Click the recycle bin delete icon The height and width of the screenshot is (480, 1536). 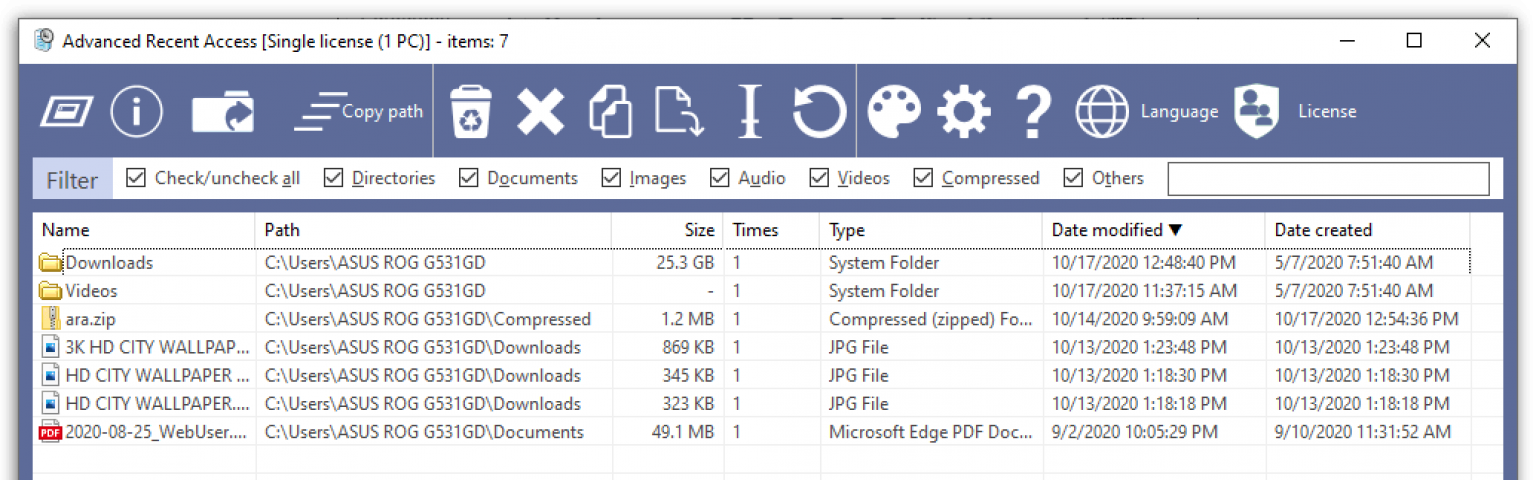click(x=470, y=111)
